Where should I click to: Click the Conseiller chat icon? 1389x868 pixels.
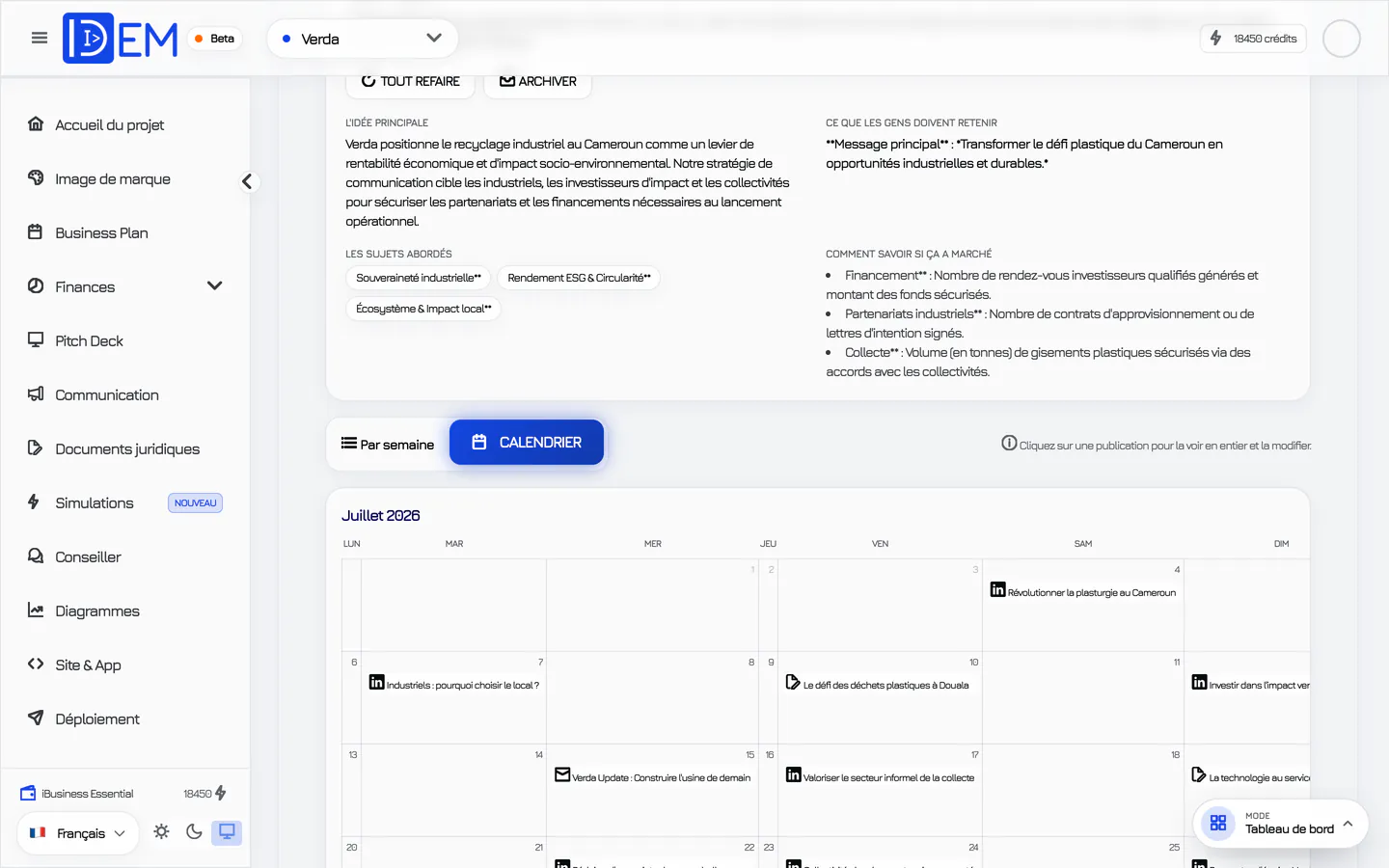(36, 556)
